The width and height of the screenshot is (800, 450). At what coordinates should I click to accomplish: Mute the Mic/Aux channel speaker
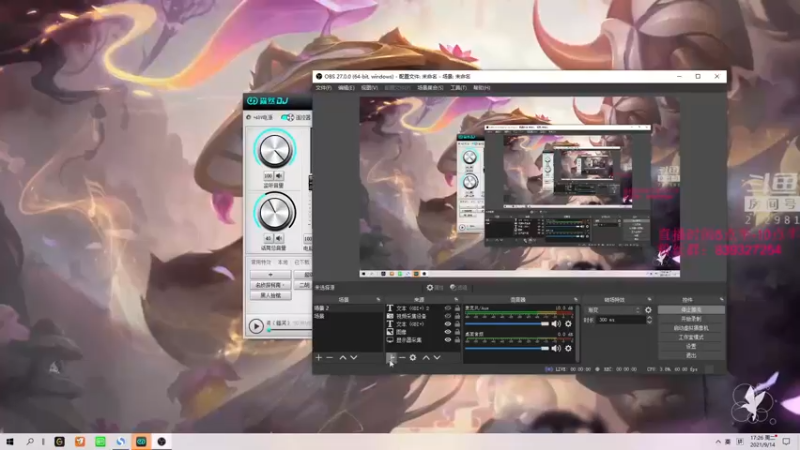[x=556, y=324]
